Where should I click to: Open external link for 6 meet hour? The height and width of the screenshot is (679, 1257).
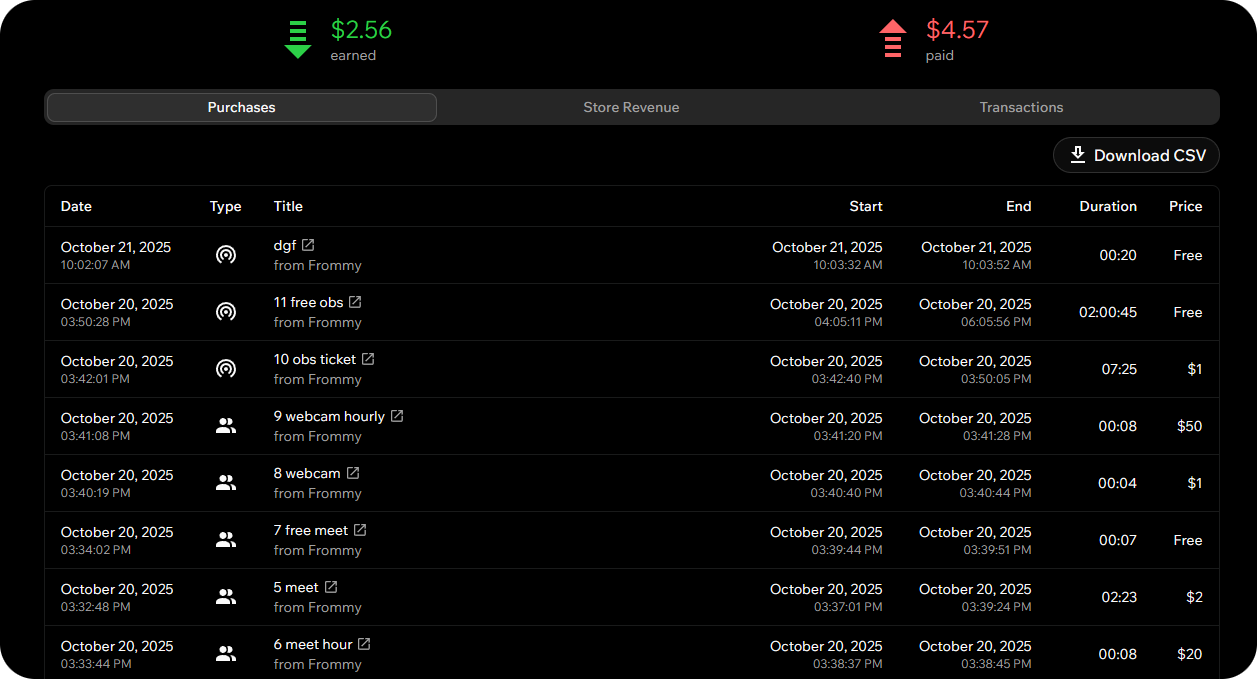pos(364,644)
